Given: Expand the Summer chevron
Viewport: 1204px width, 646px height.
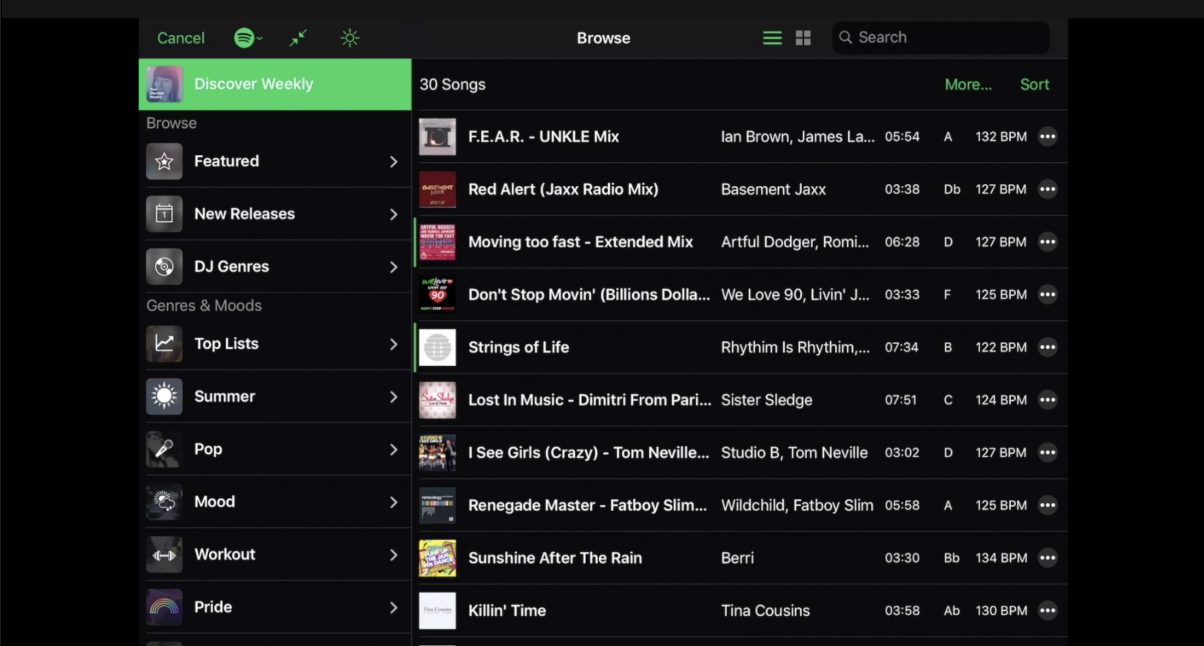Looking at the screenshot, I should point(393,397).
